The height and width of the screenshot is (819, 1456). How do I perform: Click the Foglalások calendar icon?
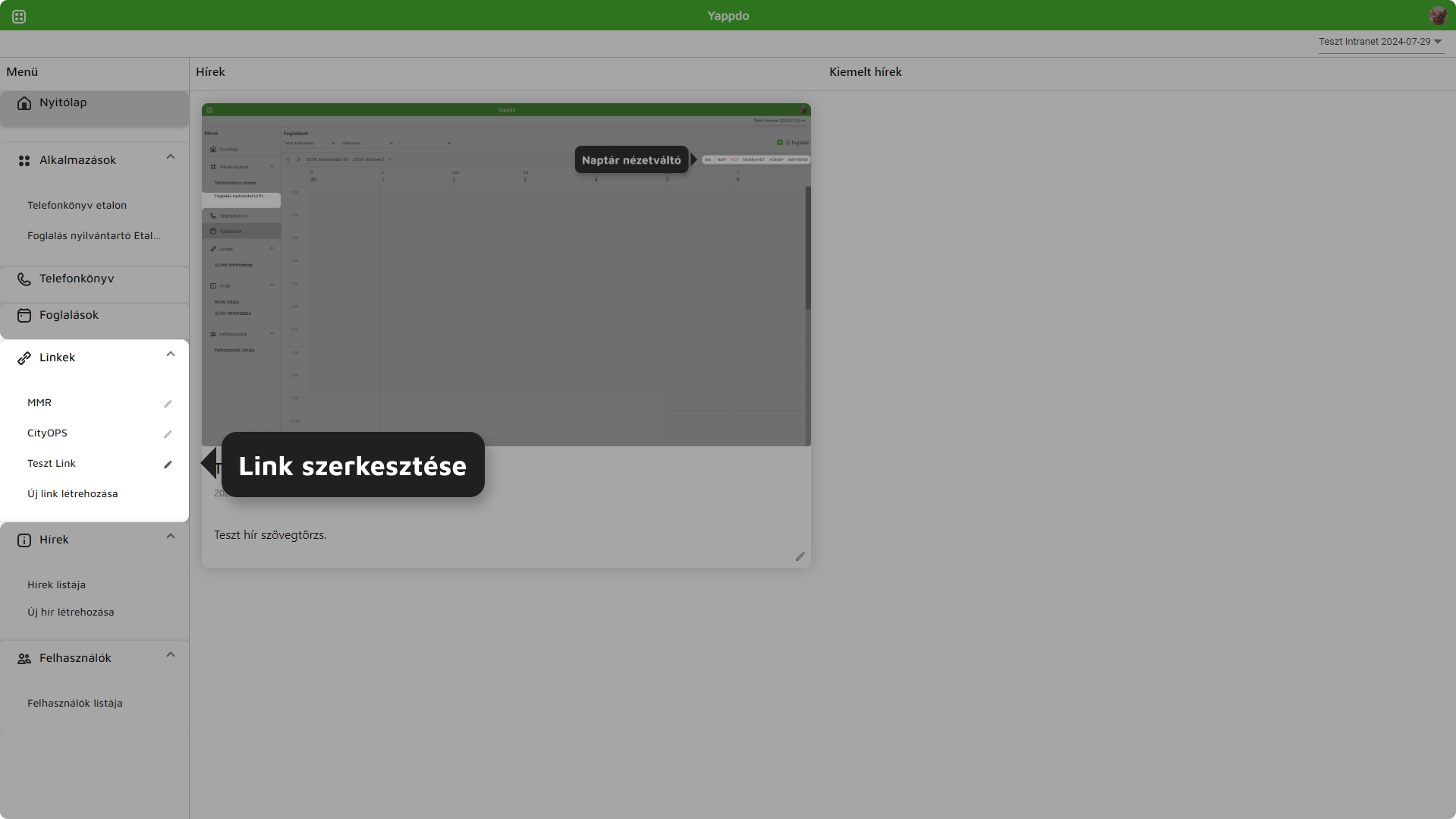tap(24, 316)
